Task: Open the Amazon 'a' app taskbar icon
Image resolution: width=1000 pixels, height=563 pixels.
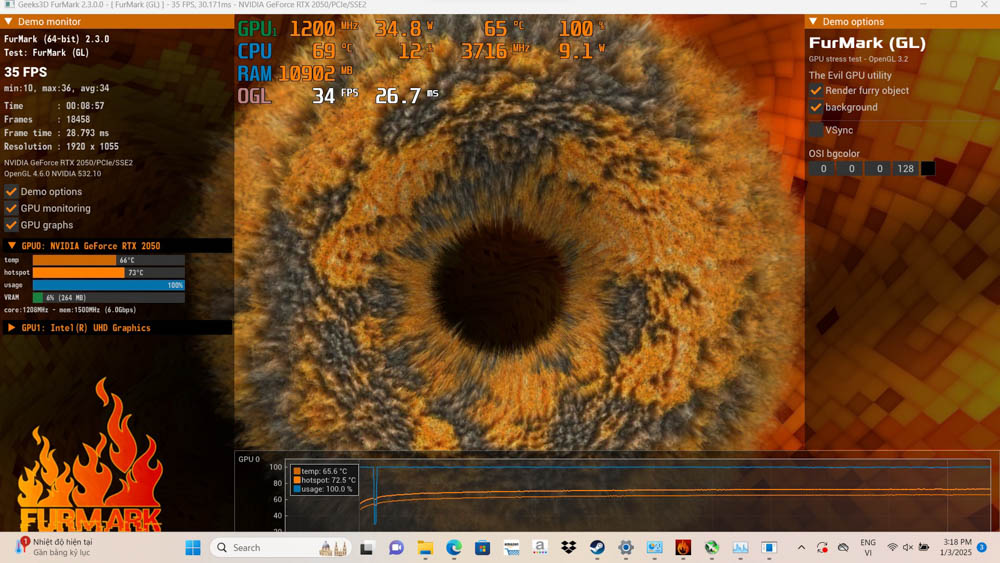Action: pyautogui.click(x=540, y=548)
